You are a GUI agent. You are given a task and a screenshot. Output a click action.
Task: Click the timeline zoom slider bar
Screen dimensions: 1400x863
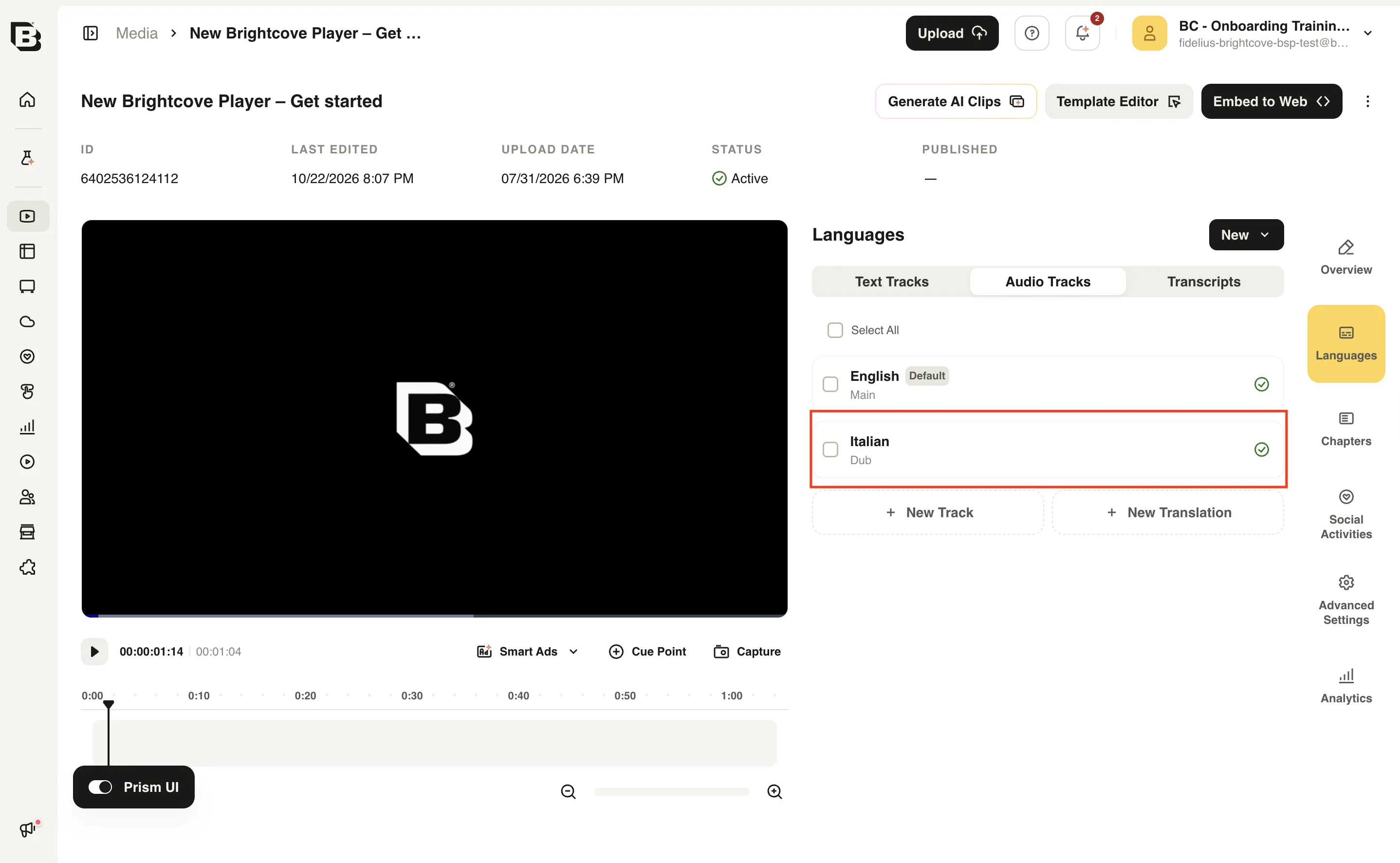(x=671, y=792)
